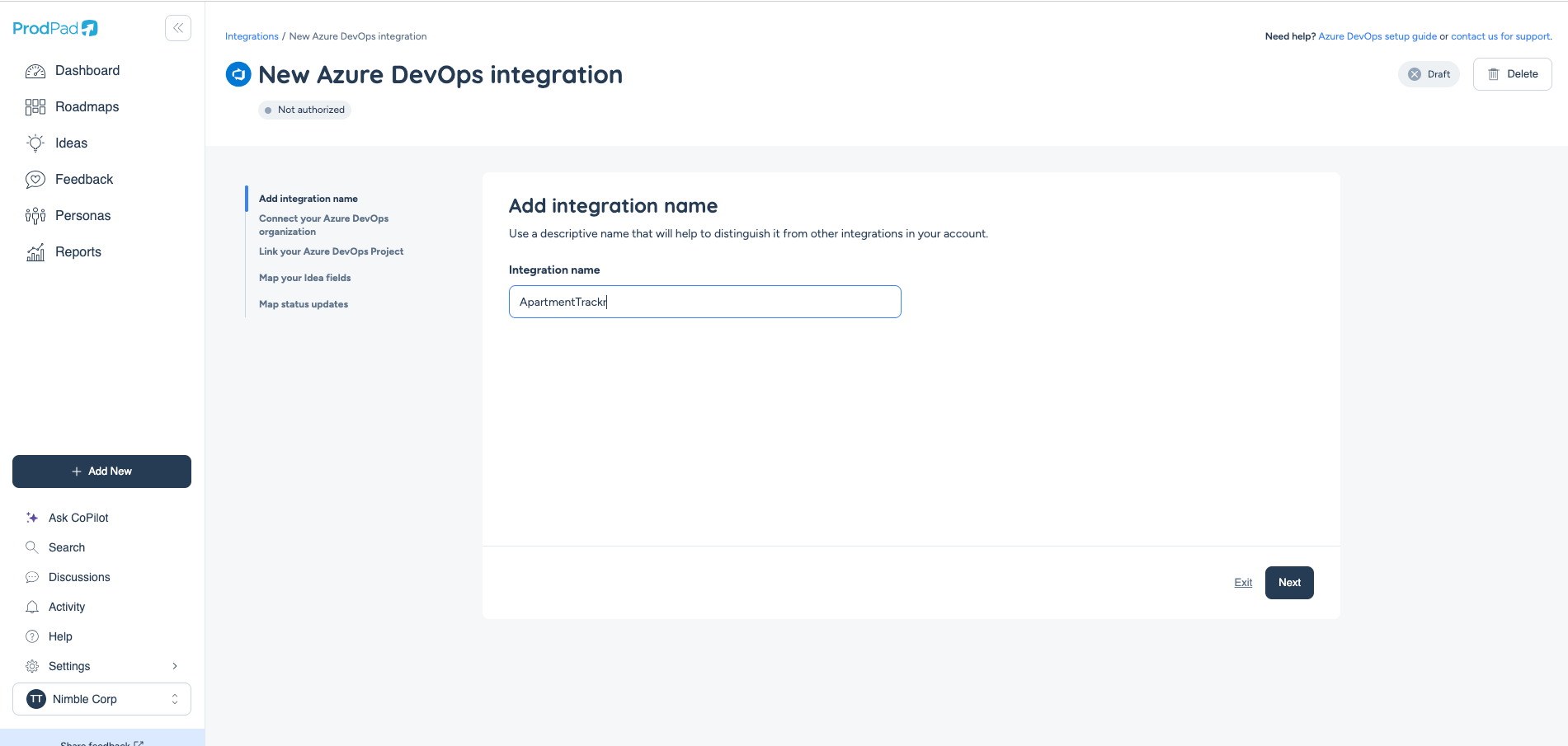Click the Add New button
This screenshot has width=1568, height=746.
(x=101, y=472)
